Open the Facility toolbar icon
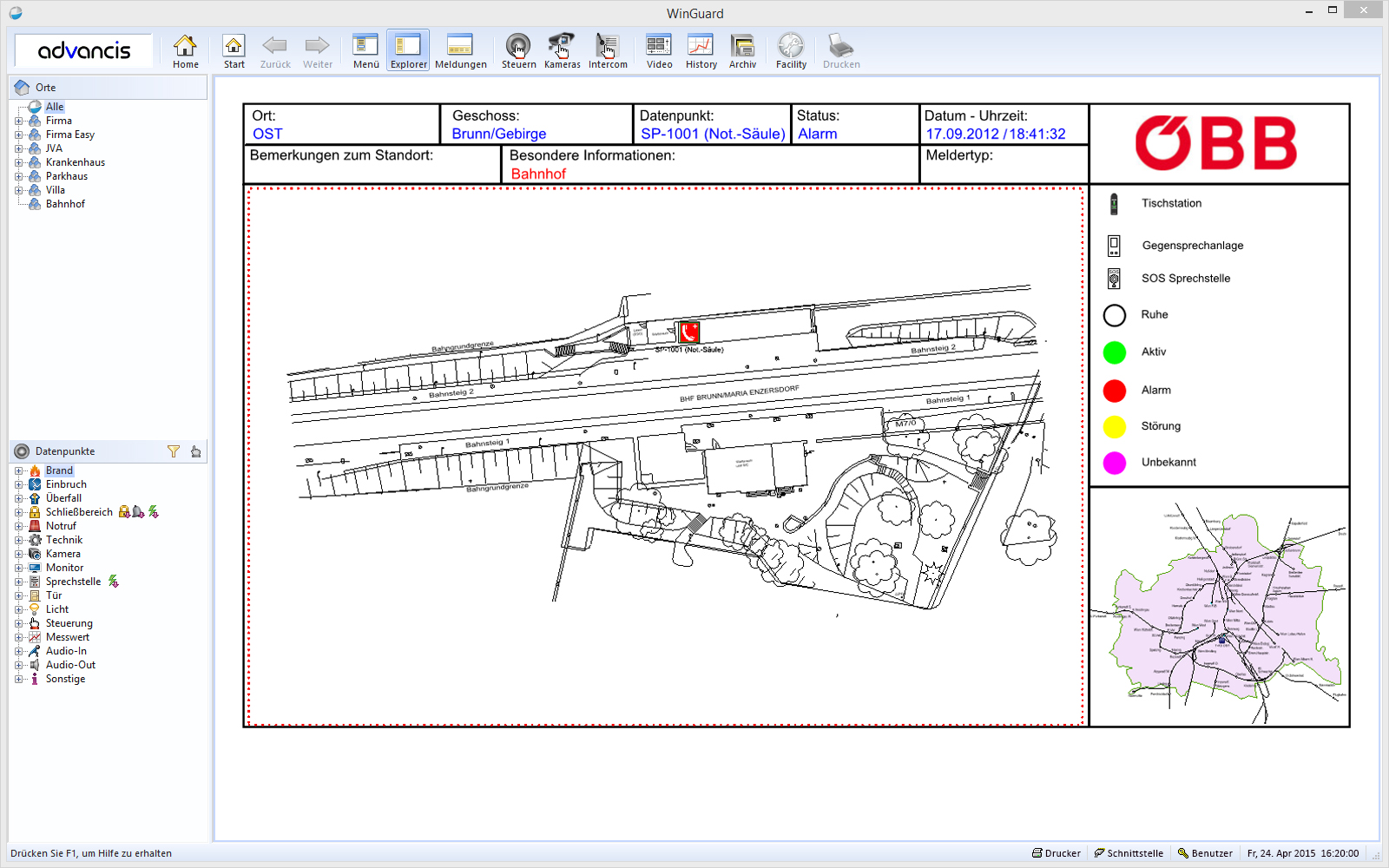This screenshot has width=1389, height=868. pyautogui.click(x=791, y=51)
